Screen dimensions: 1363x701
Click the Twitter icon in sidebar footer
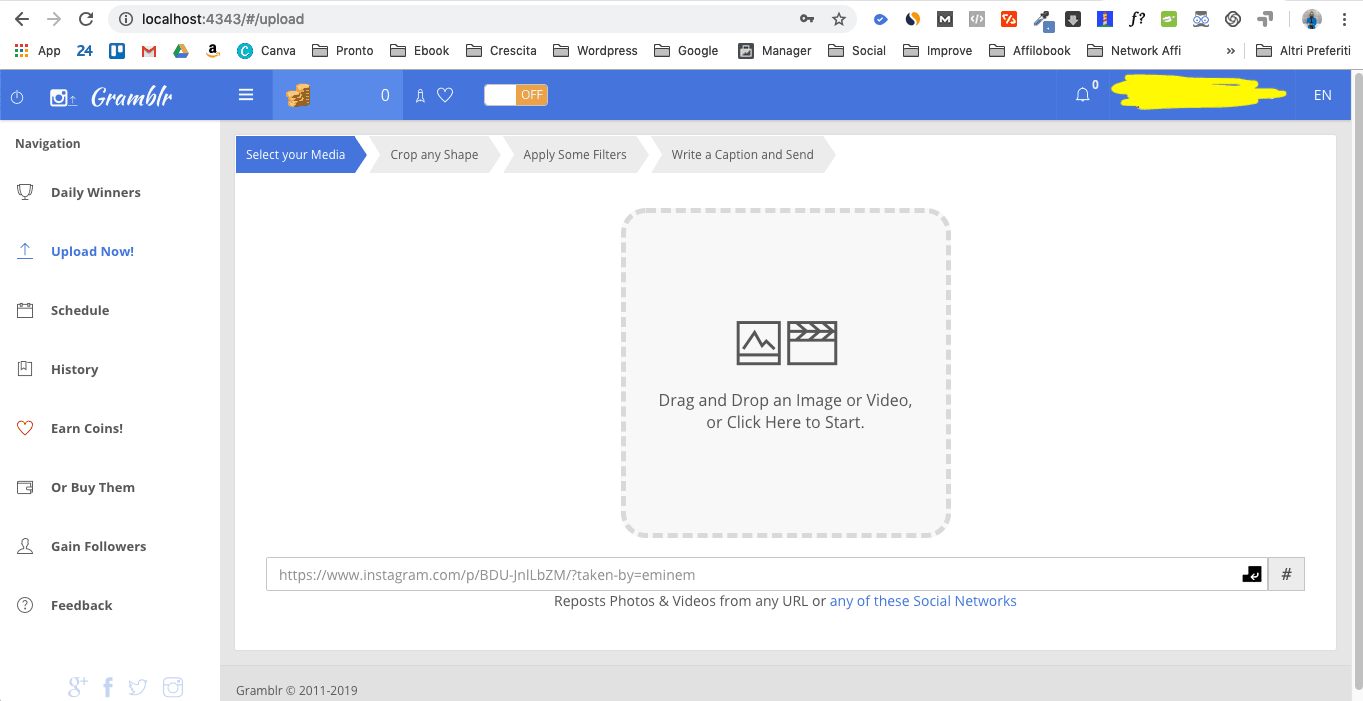138,687
